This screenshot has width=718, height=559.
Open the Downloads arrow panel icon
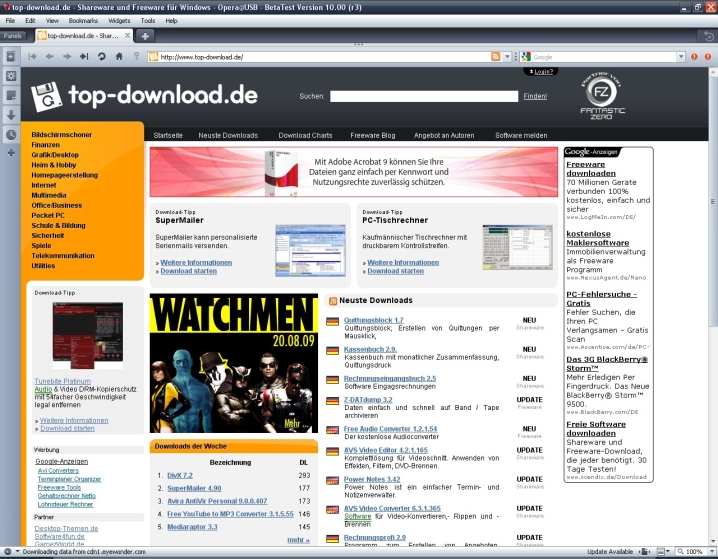[11, 115]
